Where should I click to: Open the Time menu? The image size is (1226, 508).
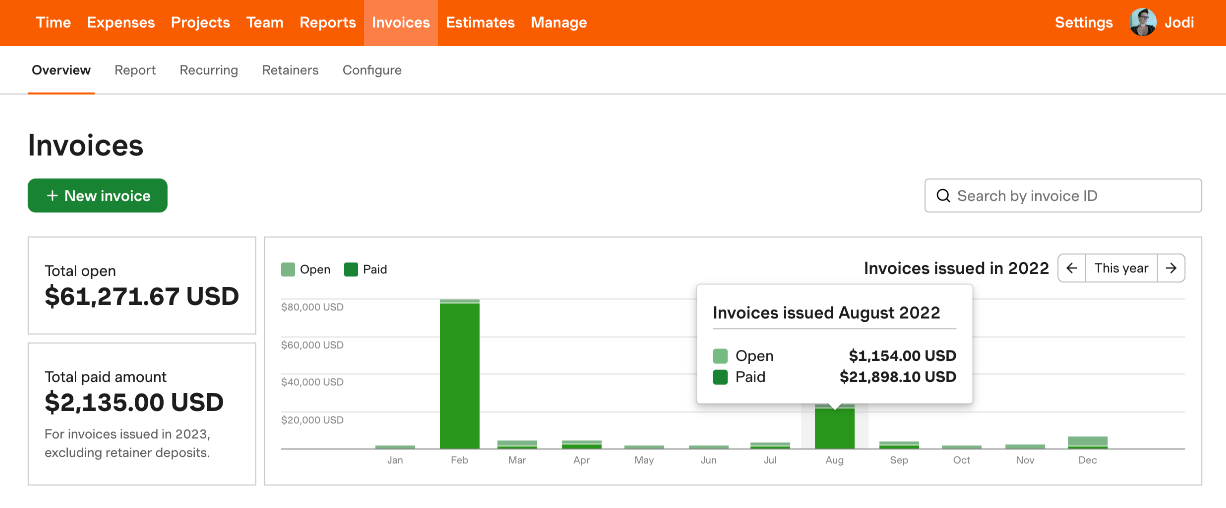point(53,22)
